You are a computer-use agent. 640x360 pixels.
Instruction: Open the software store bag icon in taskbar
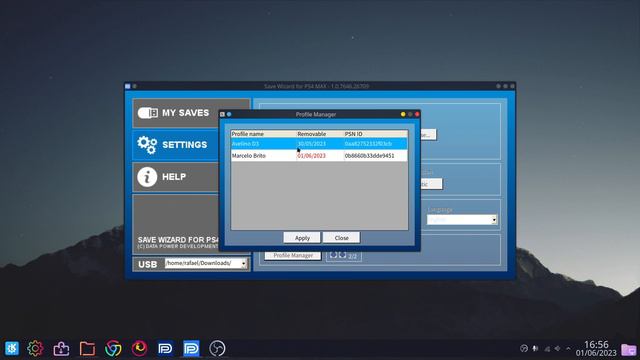(x=61, y=349)
